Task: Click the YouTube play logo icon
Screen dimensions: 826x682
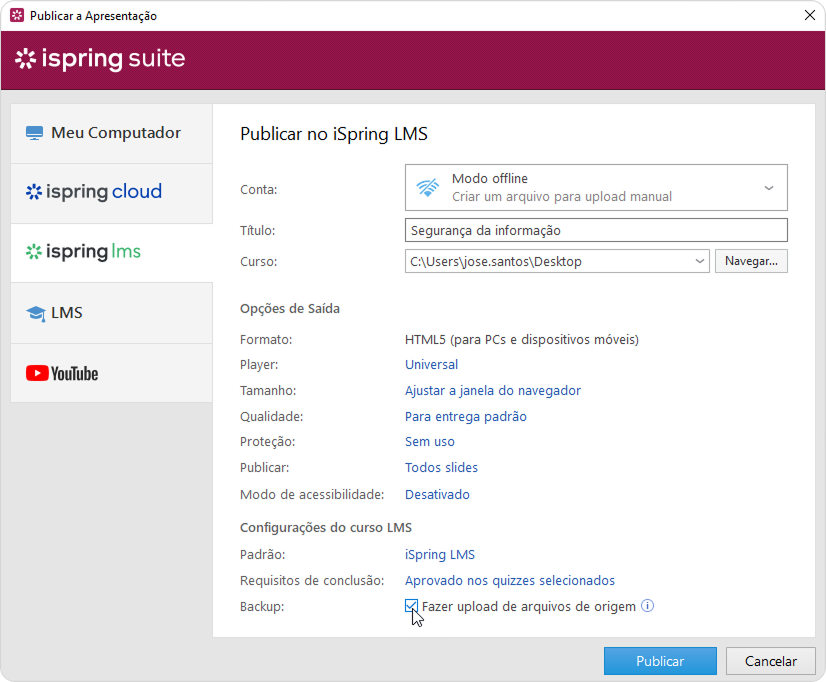Action: point(37,374)
